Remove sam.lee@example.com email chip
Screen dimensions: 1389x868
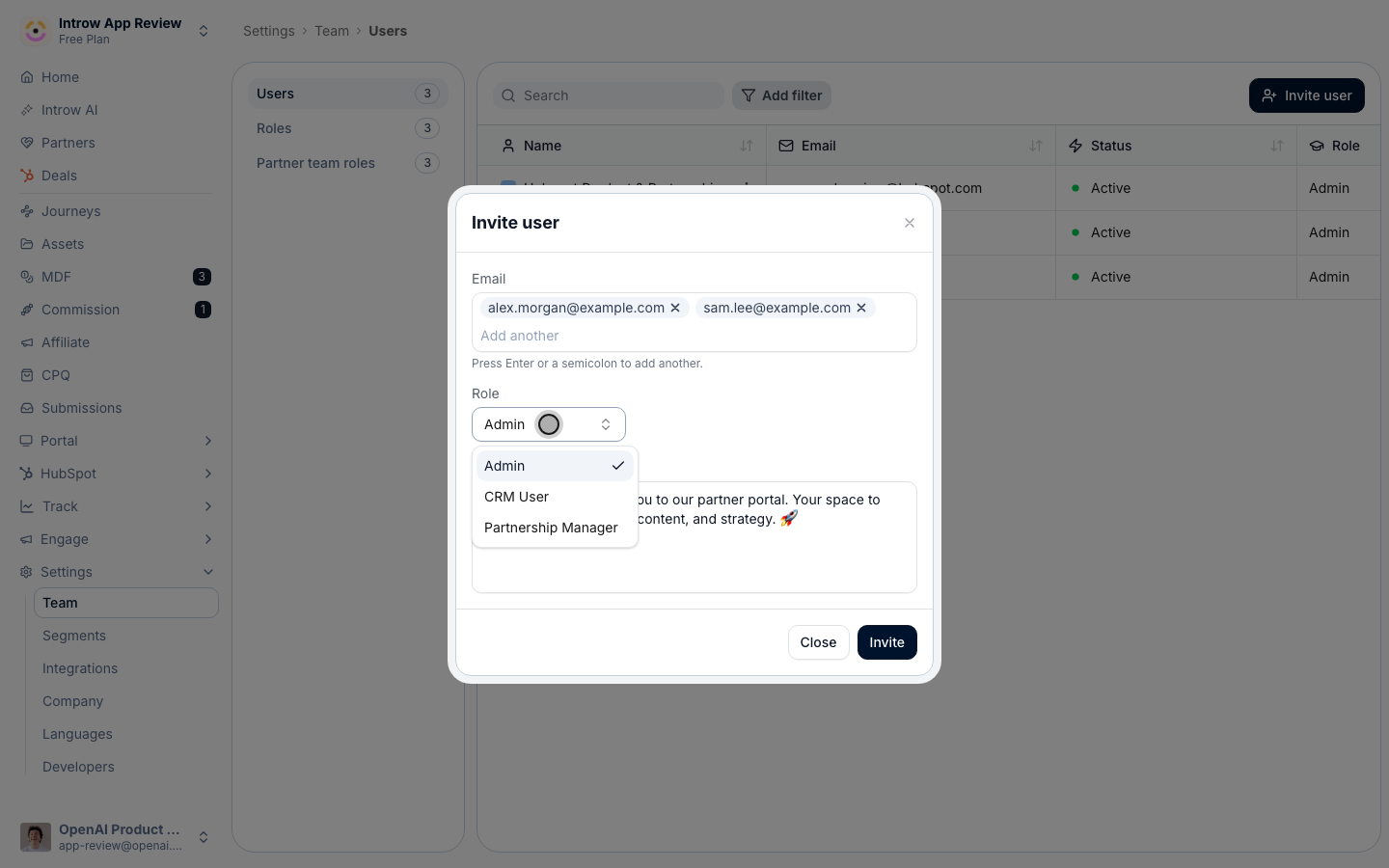tap(861, 308)
